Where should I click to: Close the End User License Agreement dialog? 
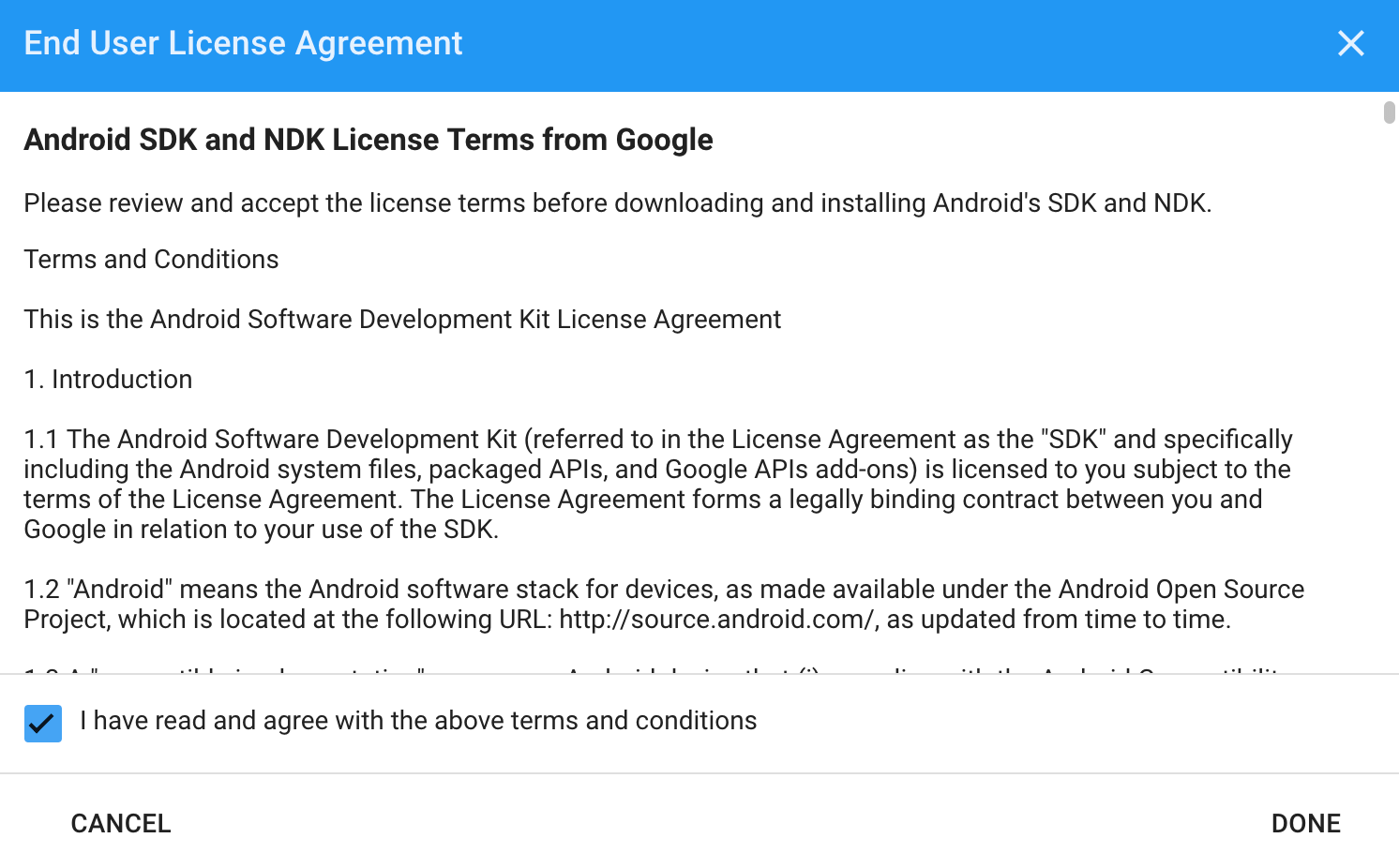(1350, 43)
